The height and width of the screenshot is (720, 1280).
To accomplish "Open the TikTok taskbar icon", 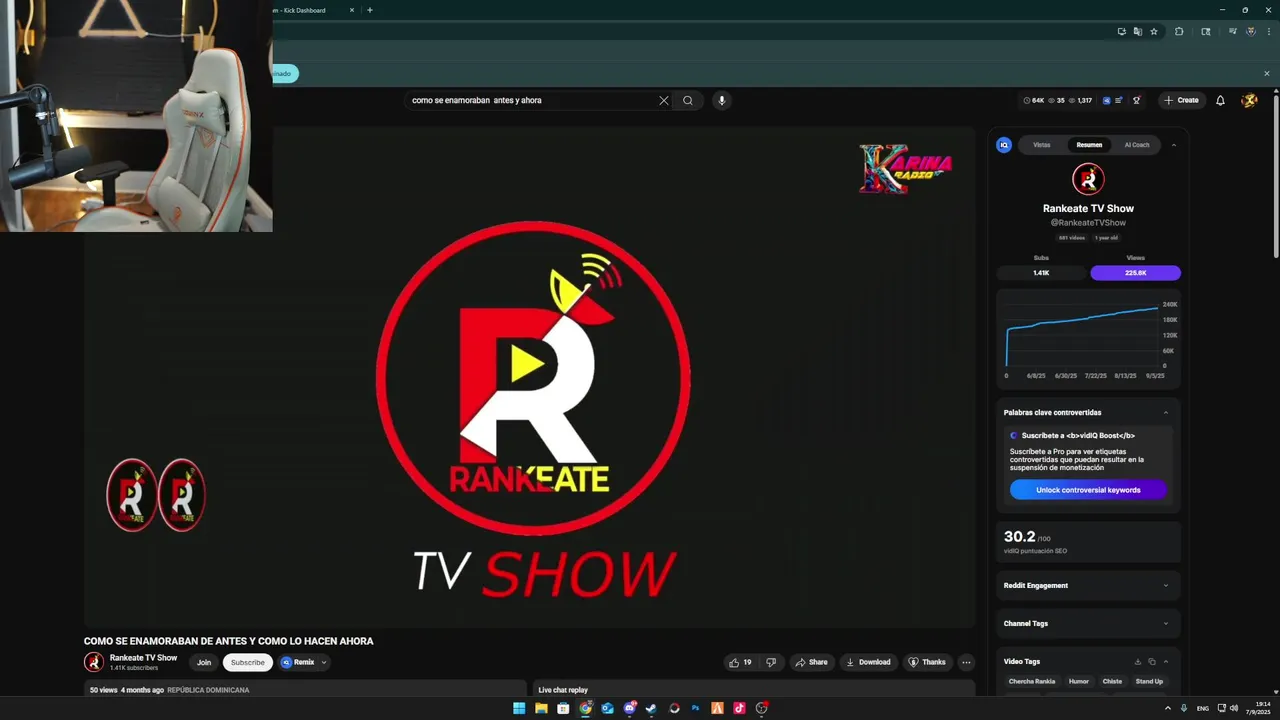I will pos(739,708).
